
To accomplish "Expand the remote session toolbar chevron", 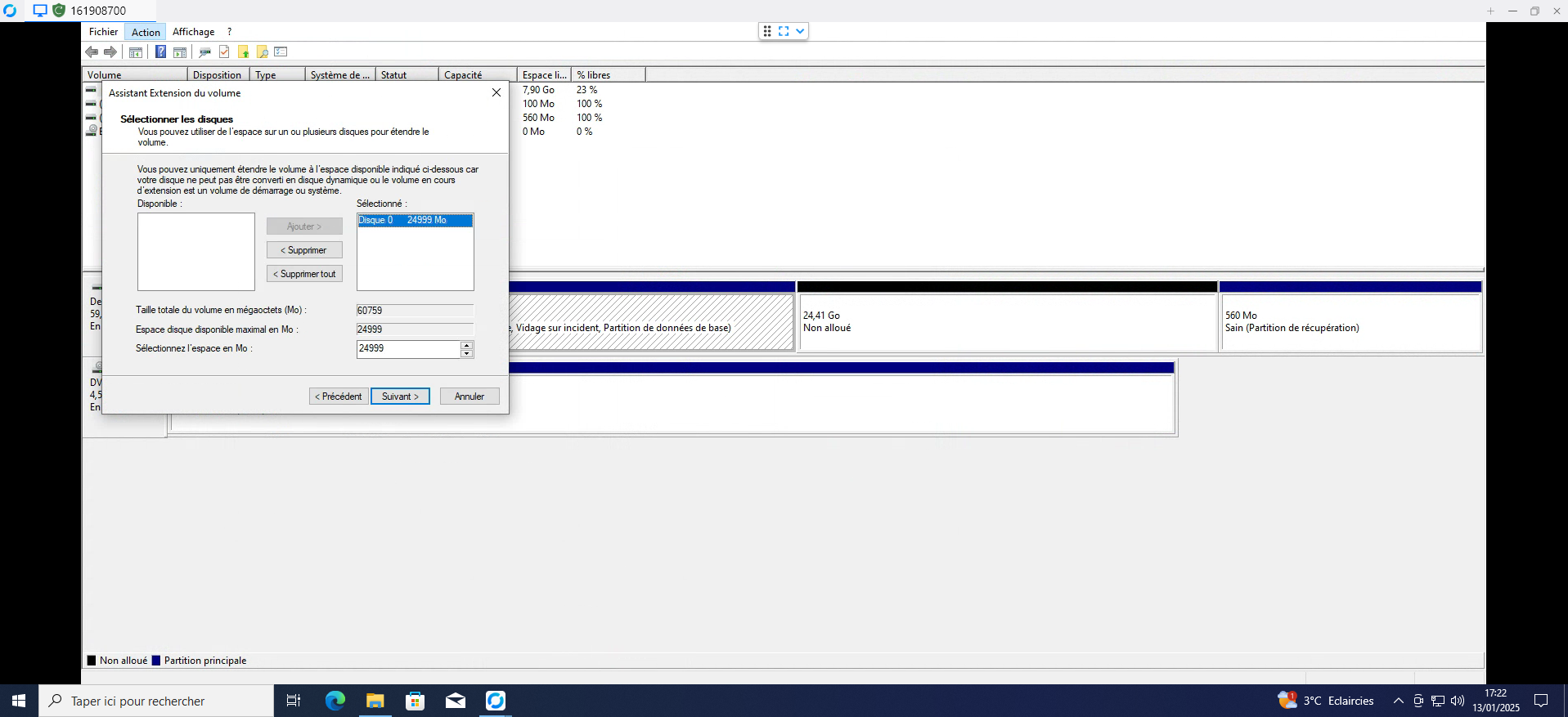I will click(800, 31).
